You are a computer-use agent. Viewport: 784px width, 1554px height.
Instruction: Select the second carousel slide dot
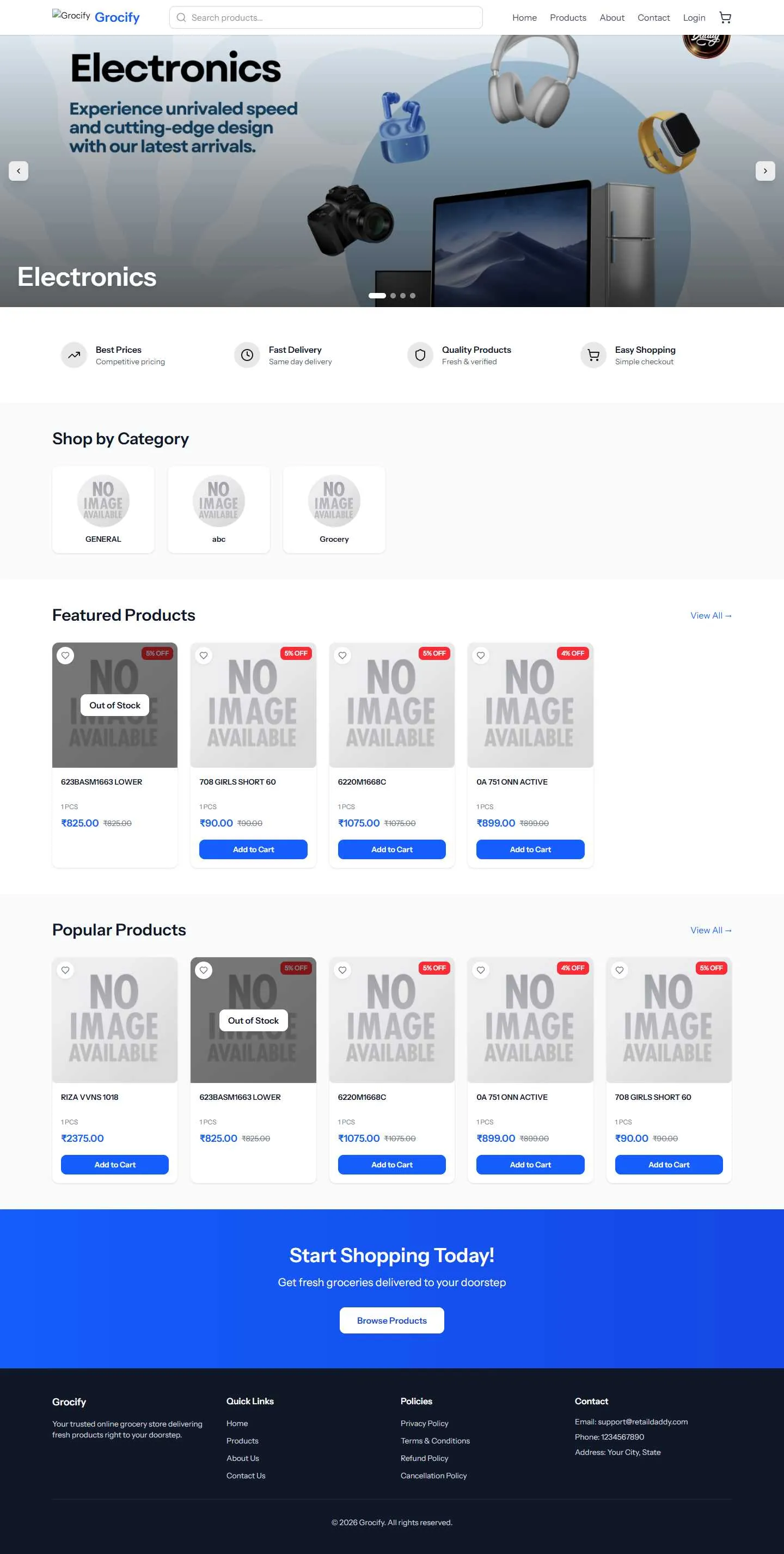click(393, 296)
